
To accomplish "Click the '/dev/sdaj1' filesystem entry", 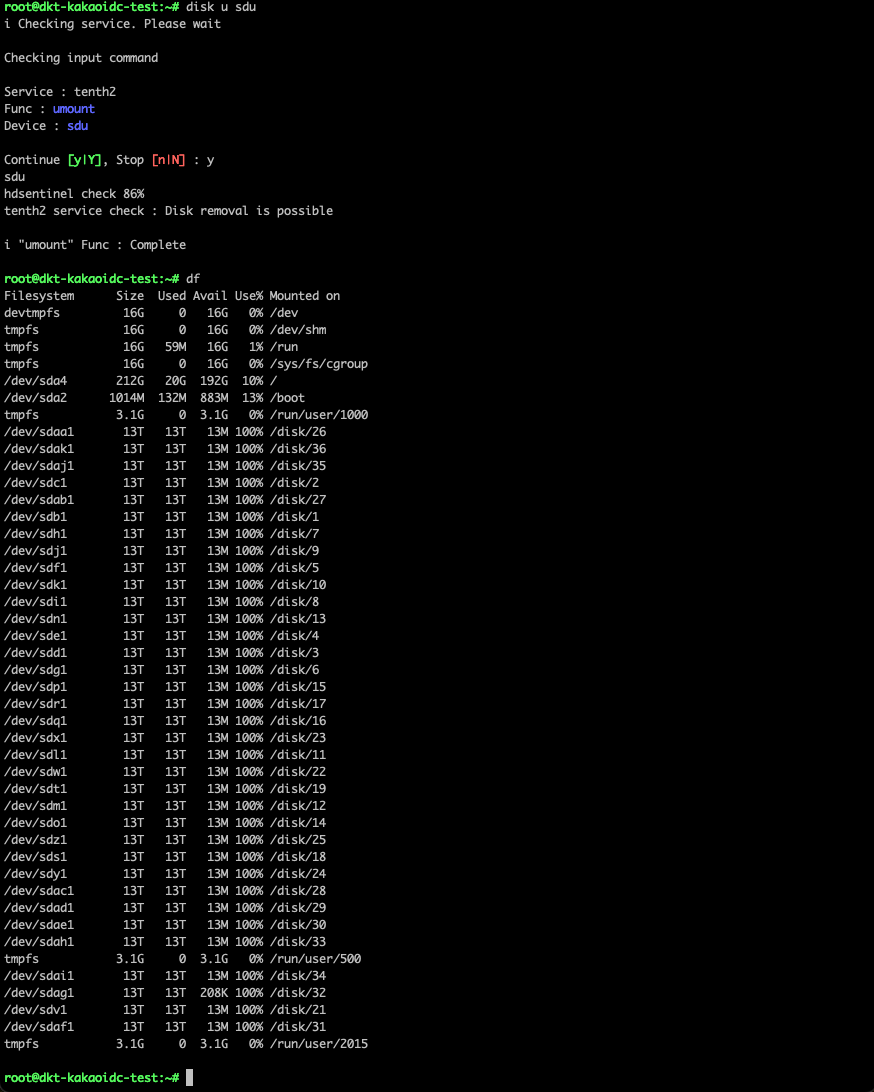I will click(x=39, y=466).
